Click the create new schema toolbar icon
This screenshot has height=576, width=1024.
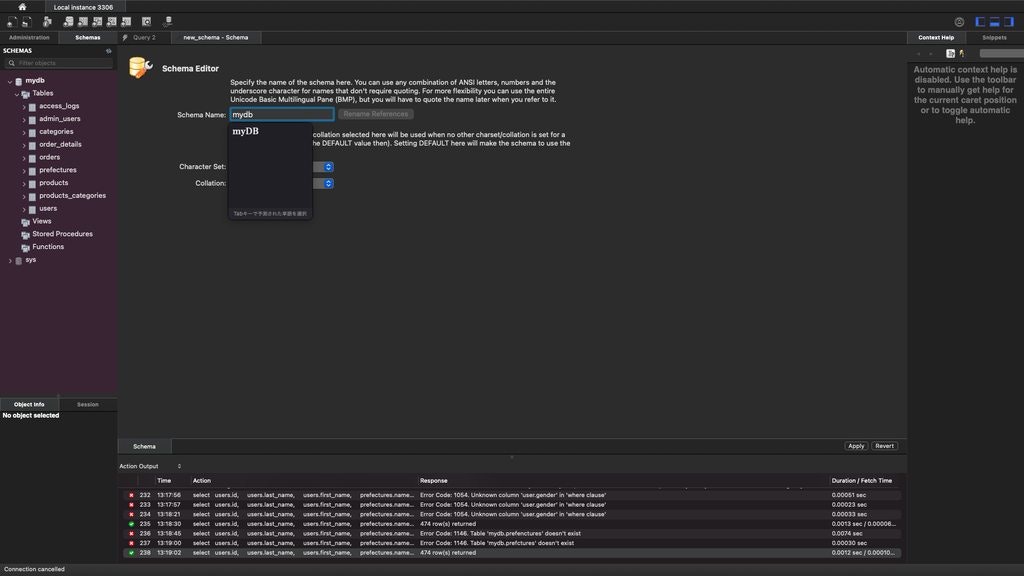[x=68, y=22]
